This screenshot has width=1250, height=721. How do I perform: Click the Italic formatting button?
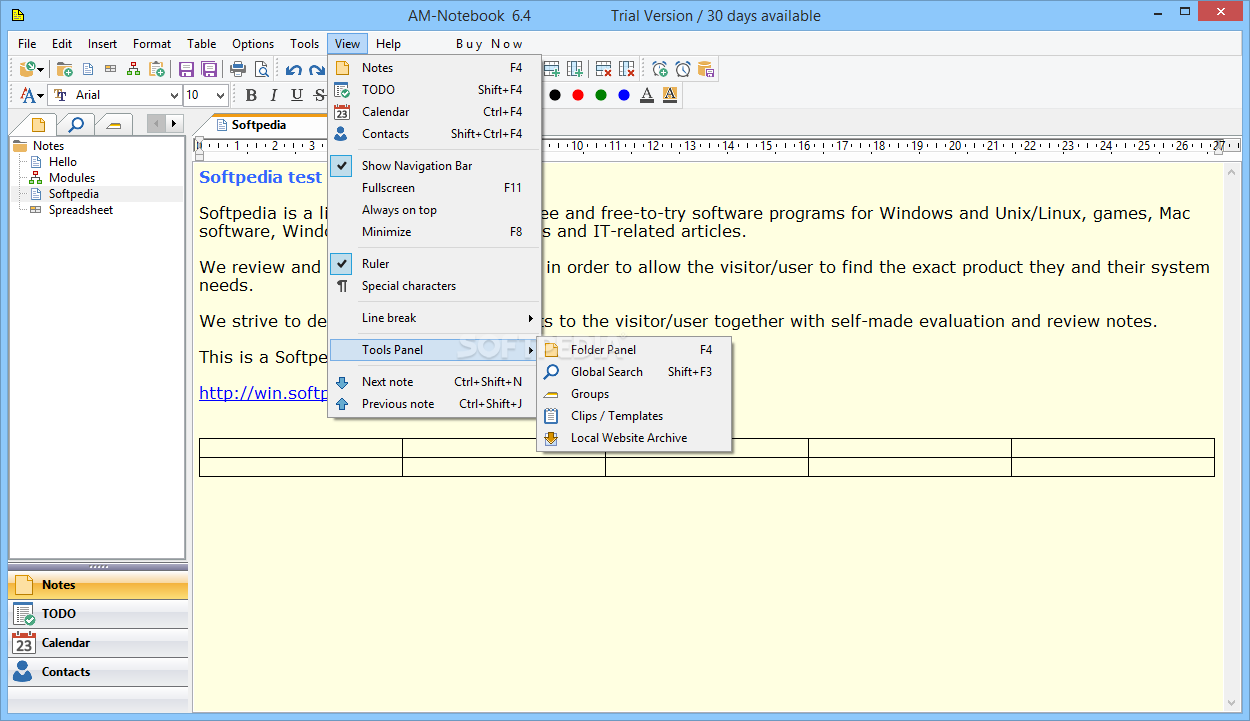tap(274, 95)
